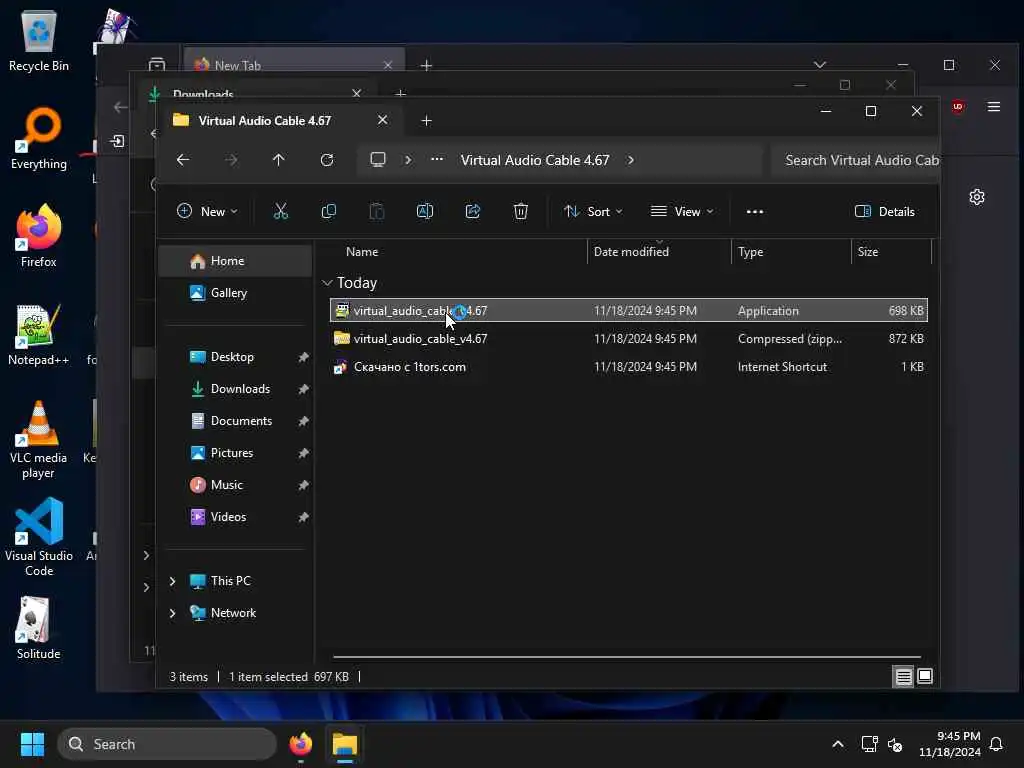This screenshot has height=768, width=1024.
Task: Show hidden system tray icons
Action: pos(838,744)
